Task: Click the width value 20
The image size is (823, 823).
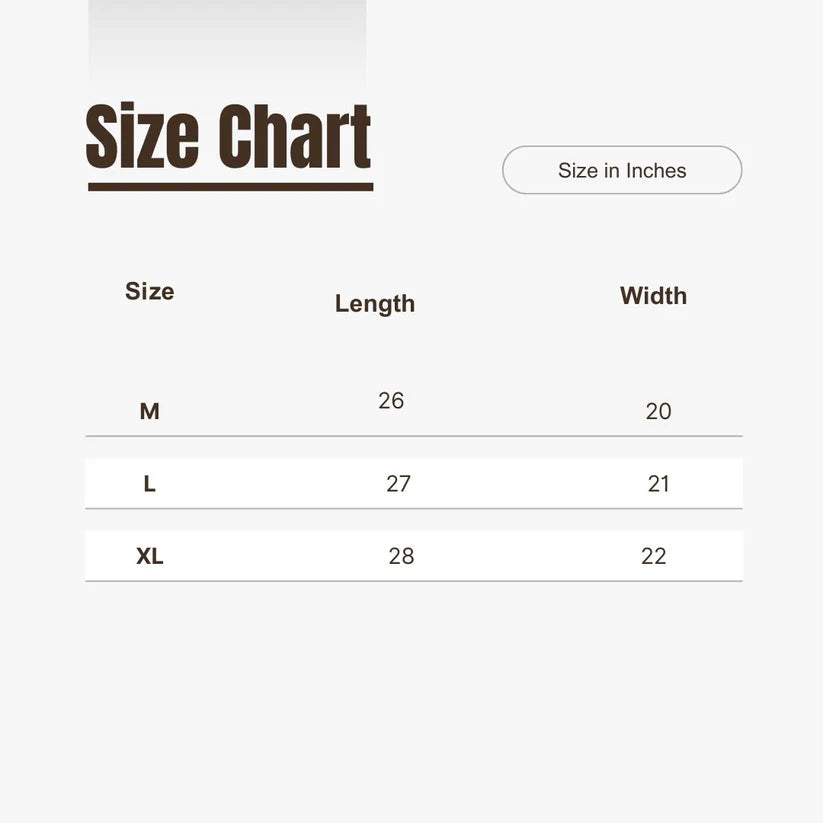Action: coord(658,411)
